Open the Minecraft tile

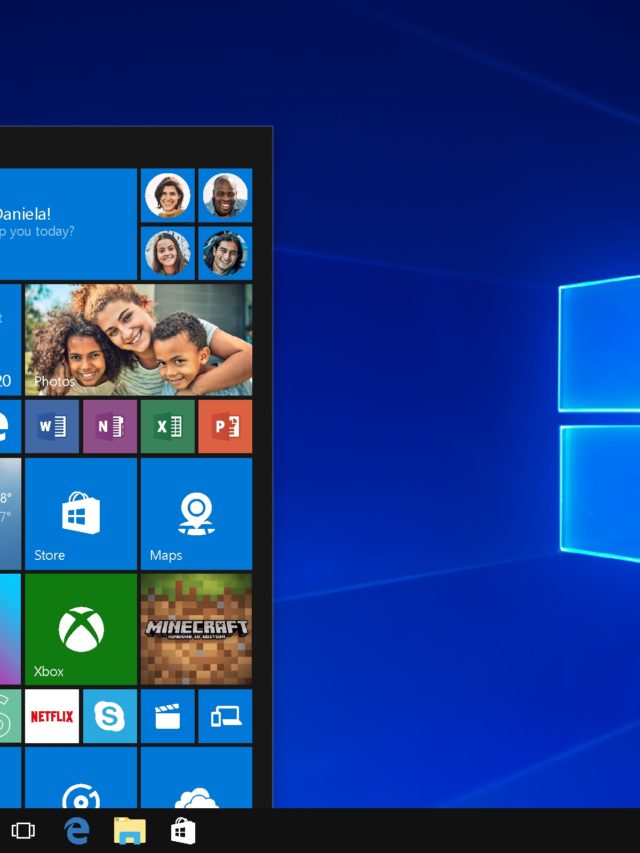coord(196,629)
